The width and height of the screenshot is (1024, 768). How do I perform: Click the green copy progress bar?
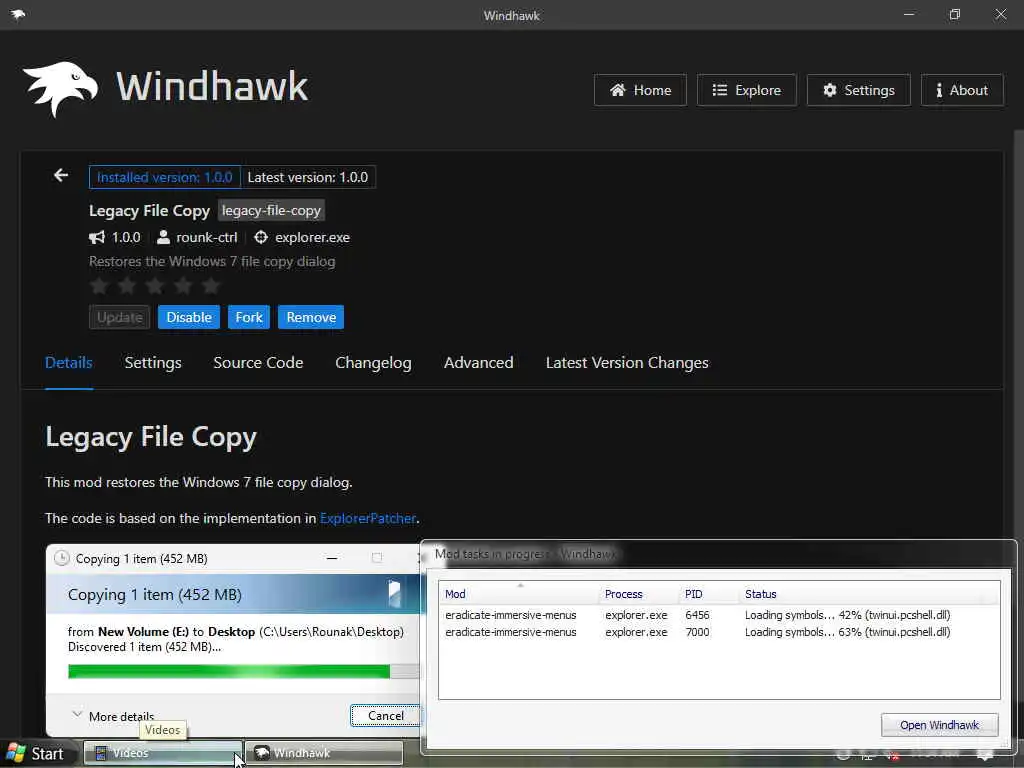coord(229,671)
